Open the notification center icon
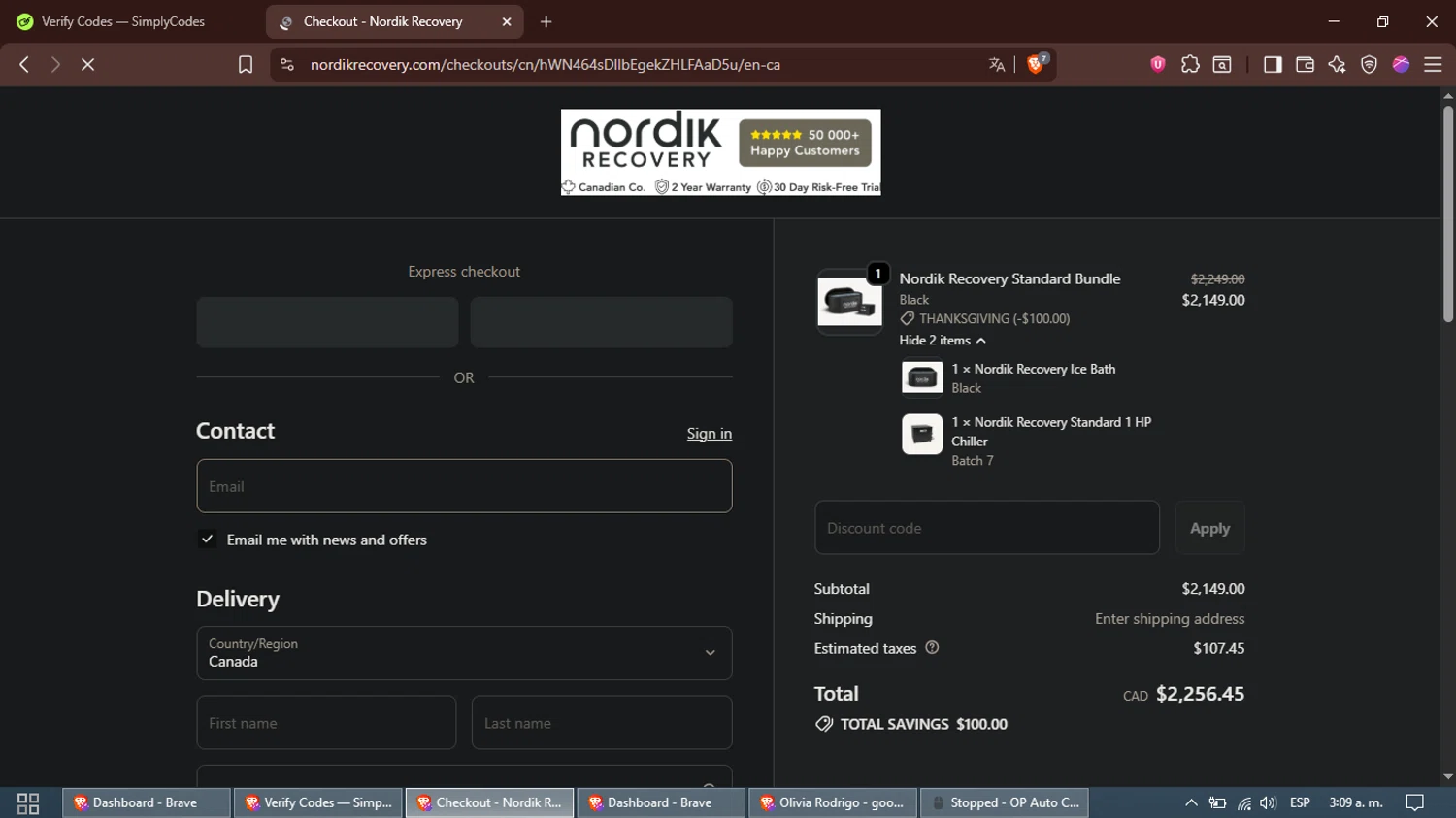Viewport: 1456px width, 818px height. (x=1415, y=802)
